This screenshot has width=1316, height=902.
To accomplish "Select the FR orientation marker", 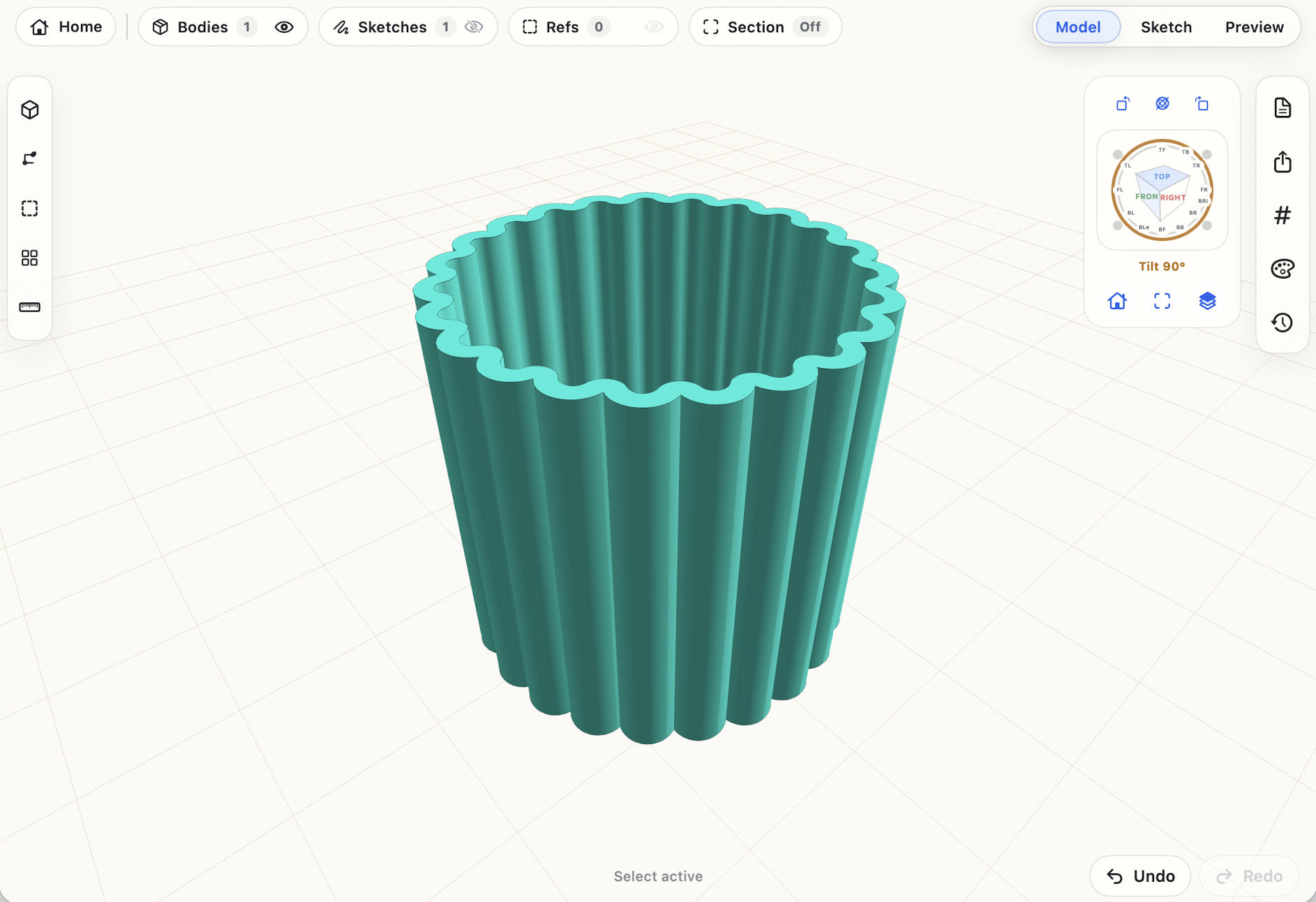I will click(1204, 190).
